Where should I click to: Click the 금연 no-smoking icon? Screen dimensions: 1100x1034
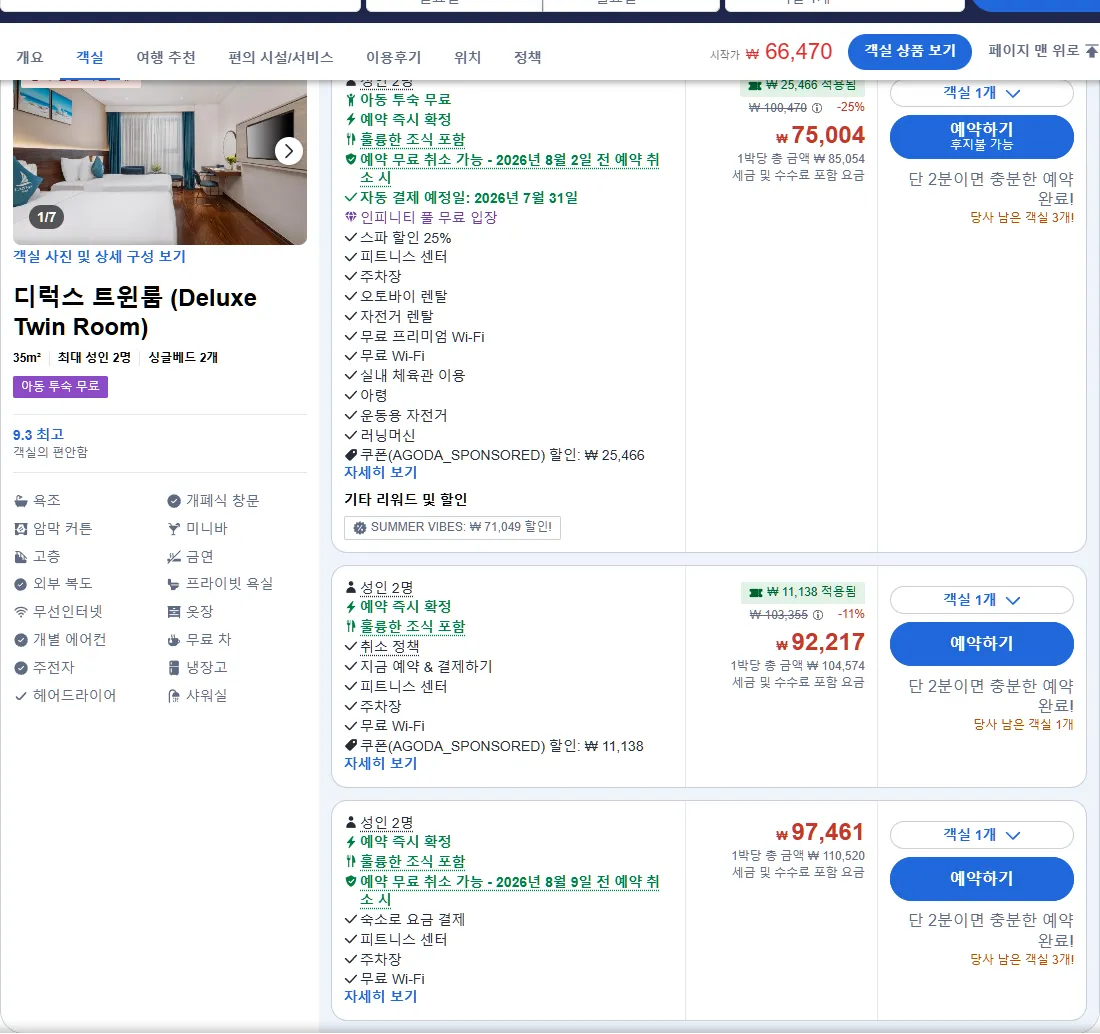pos(174,557)
